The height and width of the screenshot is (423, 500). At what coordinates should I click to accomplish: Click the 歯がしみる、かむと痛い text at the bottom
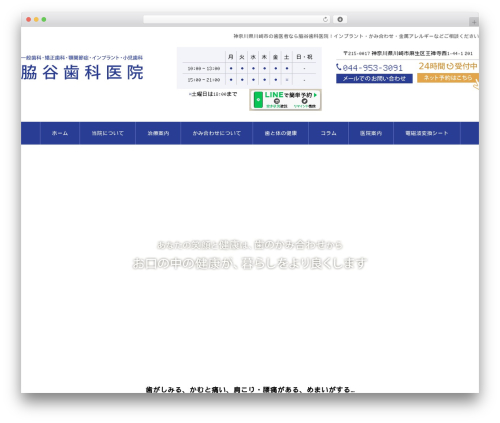[x=250, y=389]
